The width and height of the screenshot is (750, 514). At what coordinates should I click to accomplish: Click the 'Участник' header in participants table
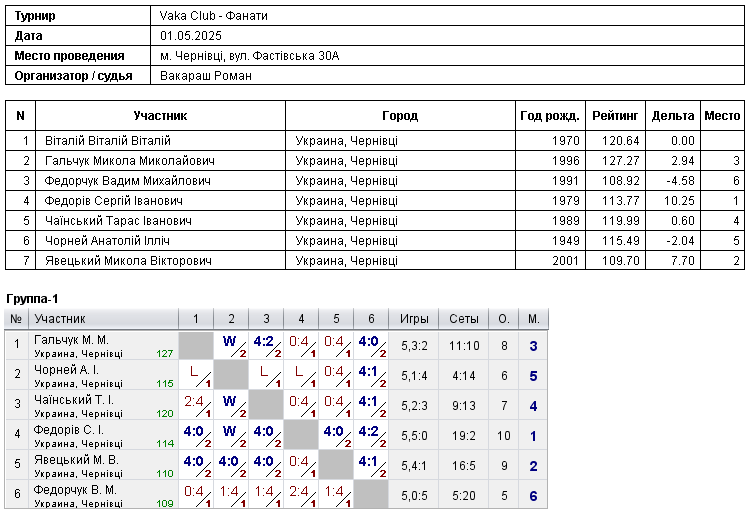[x=160, y=116]
